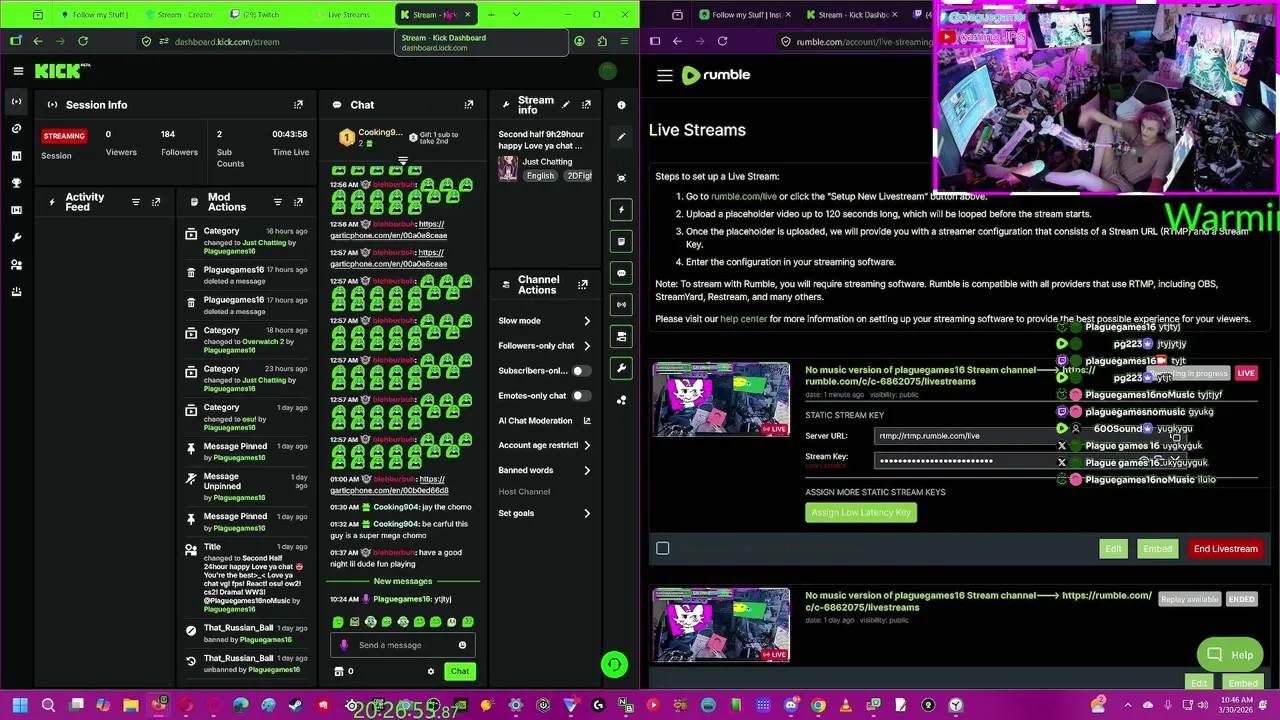The width and height of the screenshot is (1280, 720).
Task: Expand Set goals options
Action: coord(544,513)
